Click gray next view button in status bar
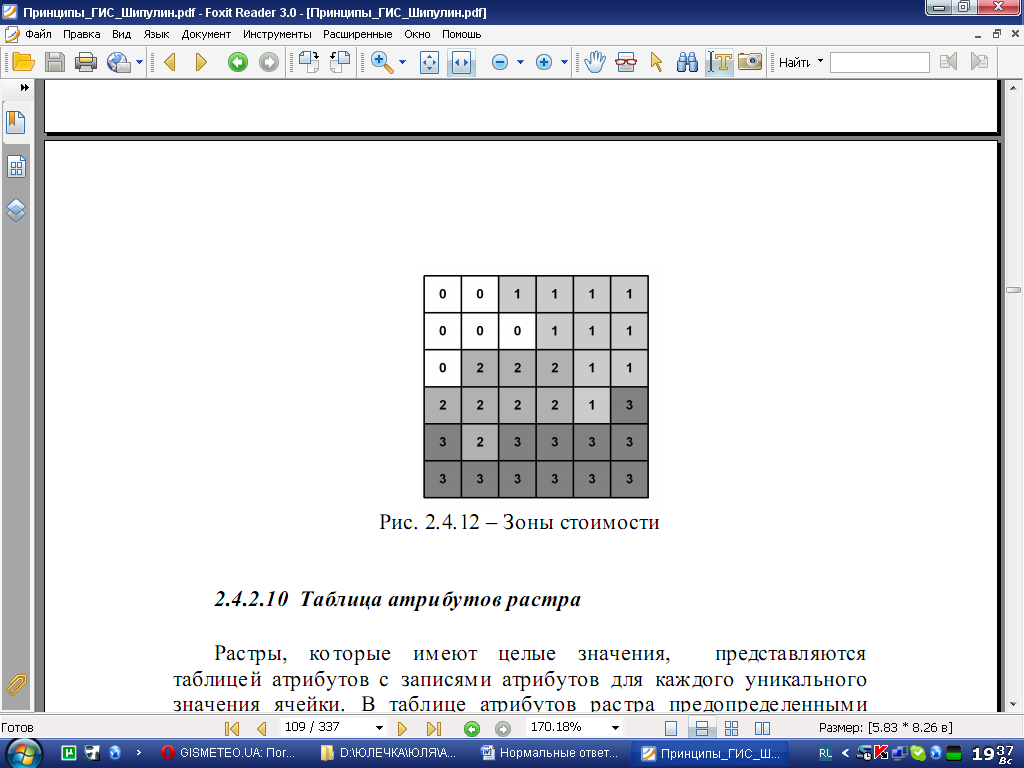 (x=502, y=729)
